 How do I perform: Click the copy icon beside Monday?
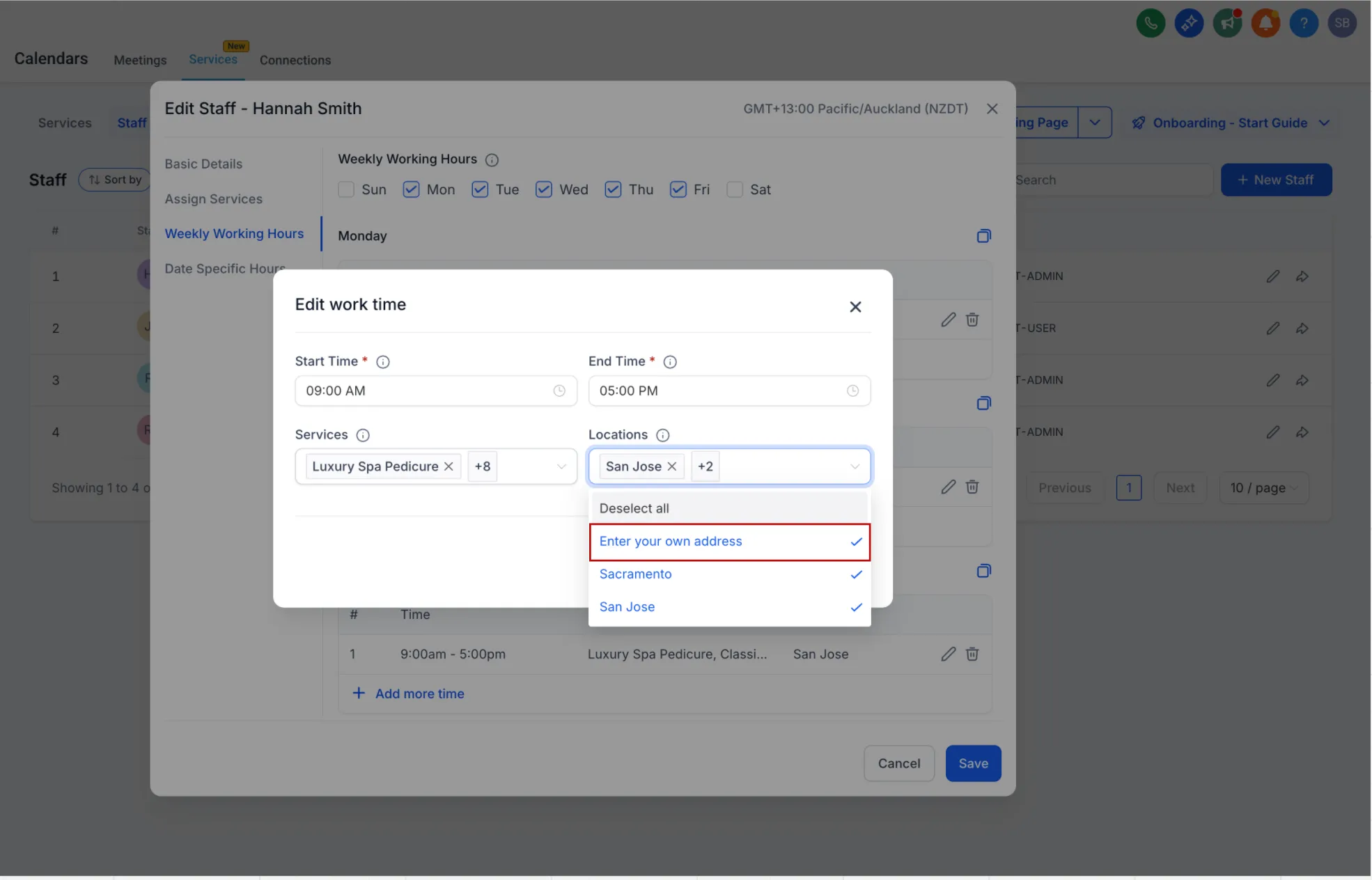(x=983, y=236)
